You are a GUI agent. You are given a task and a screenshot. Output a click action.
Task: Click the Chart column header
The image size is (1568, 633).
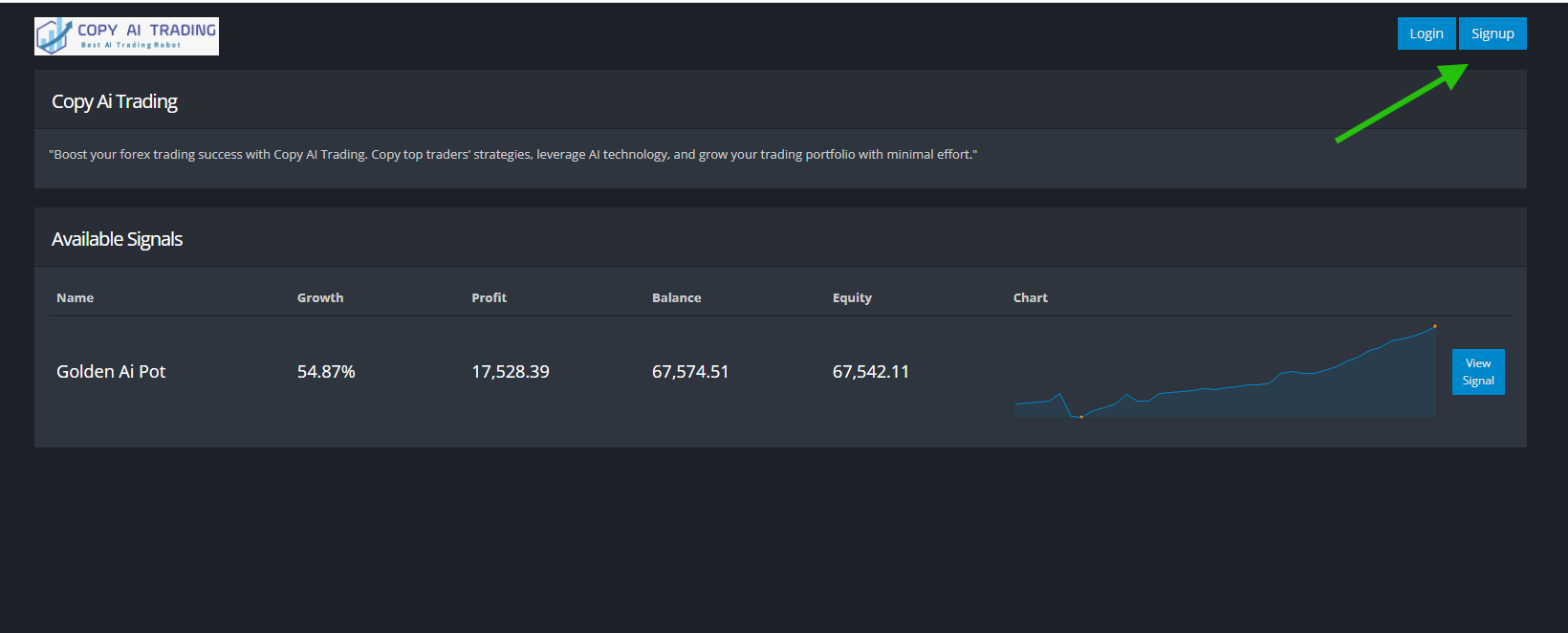click(1030, 298)
